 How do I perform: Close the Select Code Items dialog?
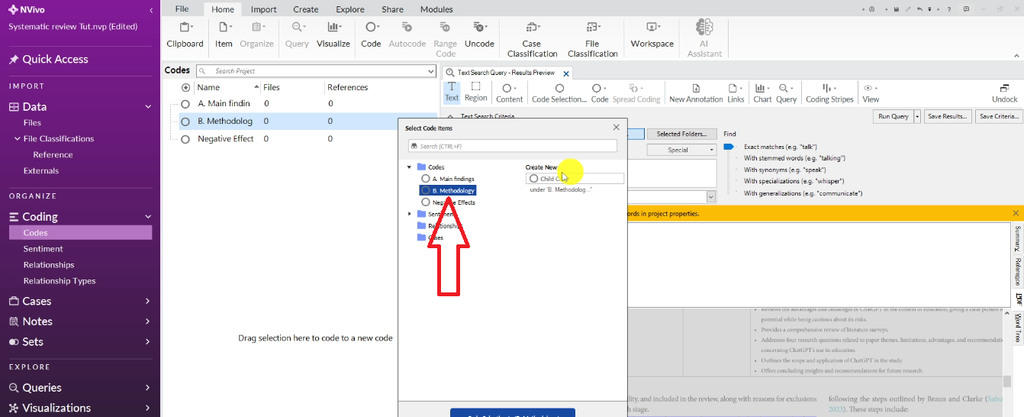coord(616,128)
